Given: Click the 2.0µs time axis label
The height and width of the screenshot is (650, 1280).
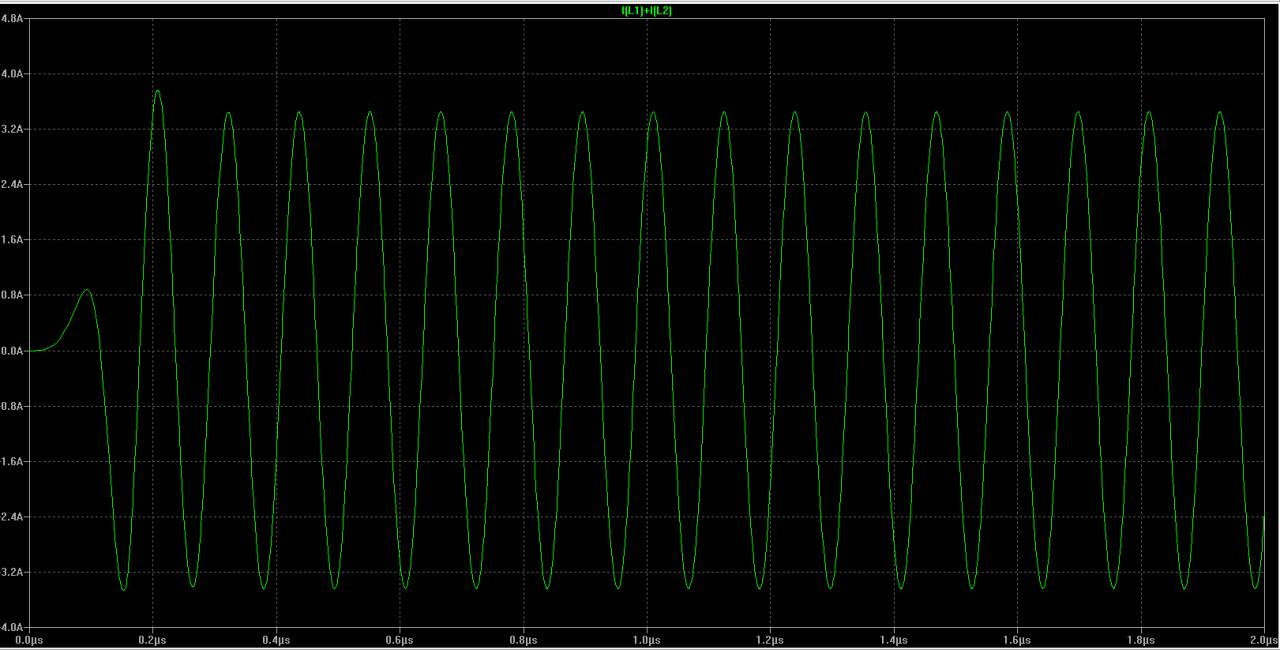Looking at the screenshot, I should (x=1262, y=639).
